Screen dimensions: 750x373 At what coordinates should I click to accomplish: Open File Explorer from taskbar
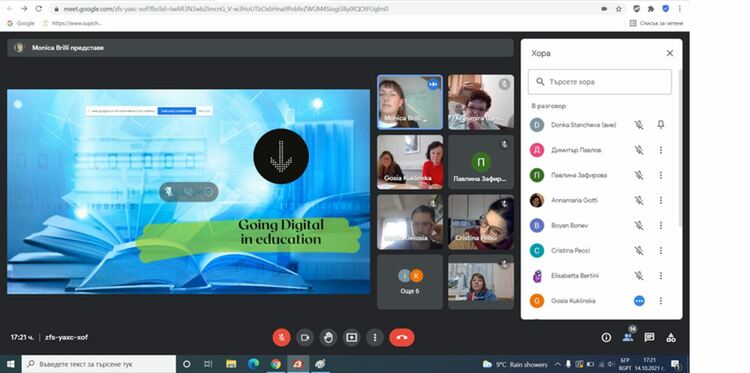pyautogui.click(x=231, y=364)
